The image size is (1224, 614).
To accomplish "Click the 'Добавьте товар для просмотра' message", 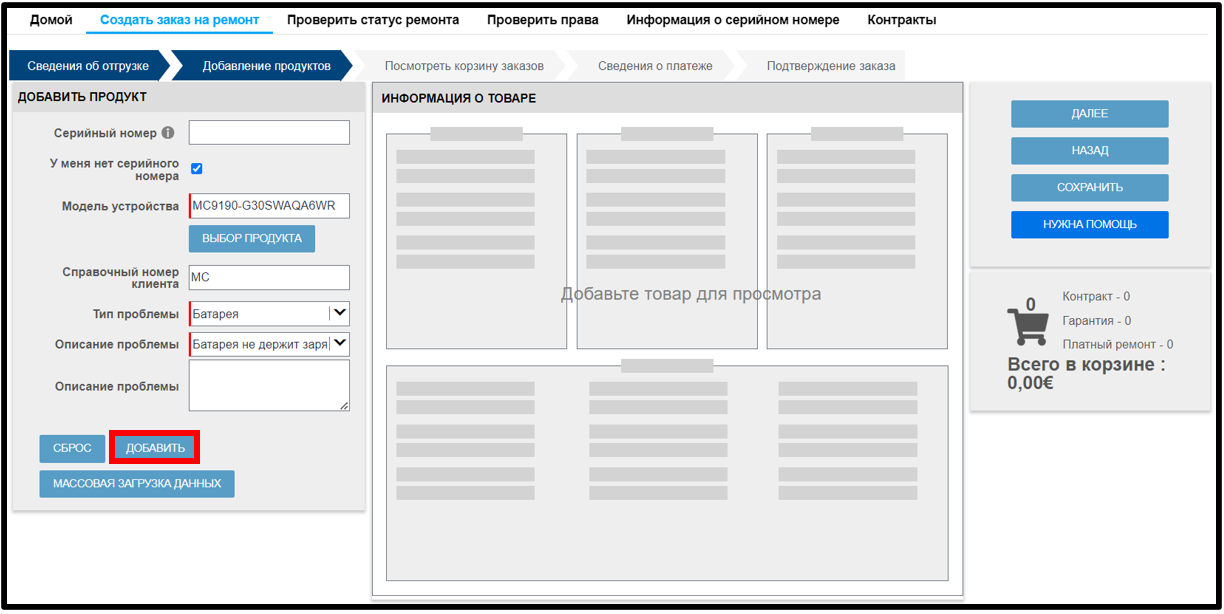I will [691, 294].
